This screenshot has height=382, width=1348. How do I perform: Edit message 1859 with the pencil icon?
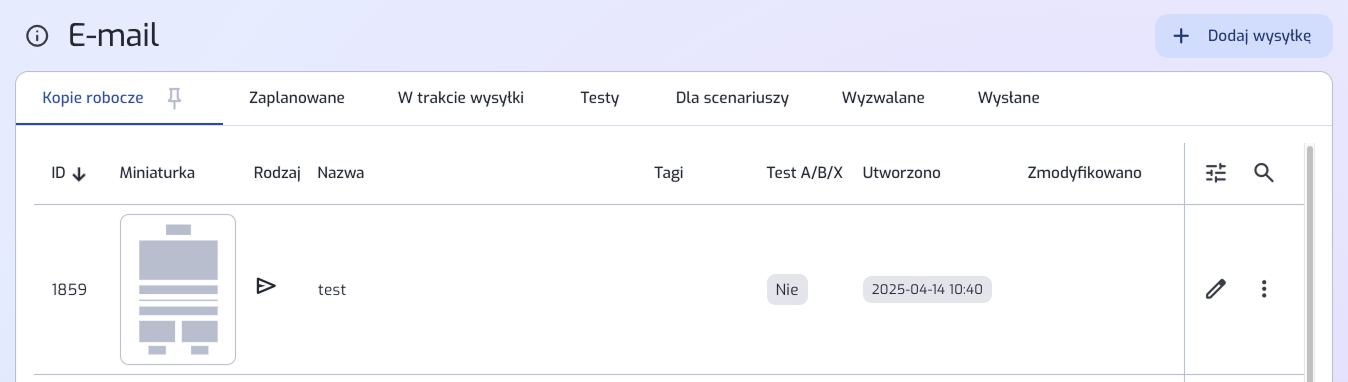click(x=1216, y=289)
